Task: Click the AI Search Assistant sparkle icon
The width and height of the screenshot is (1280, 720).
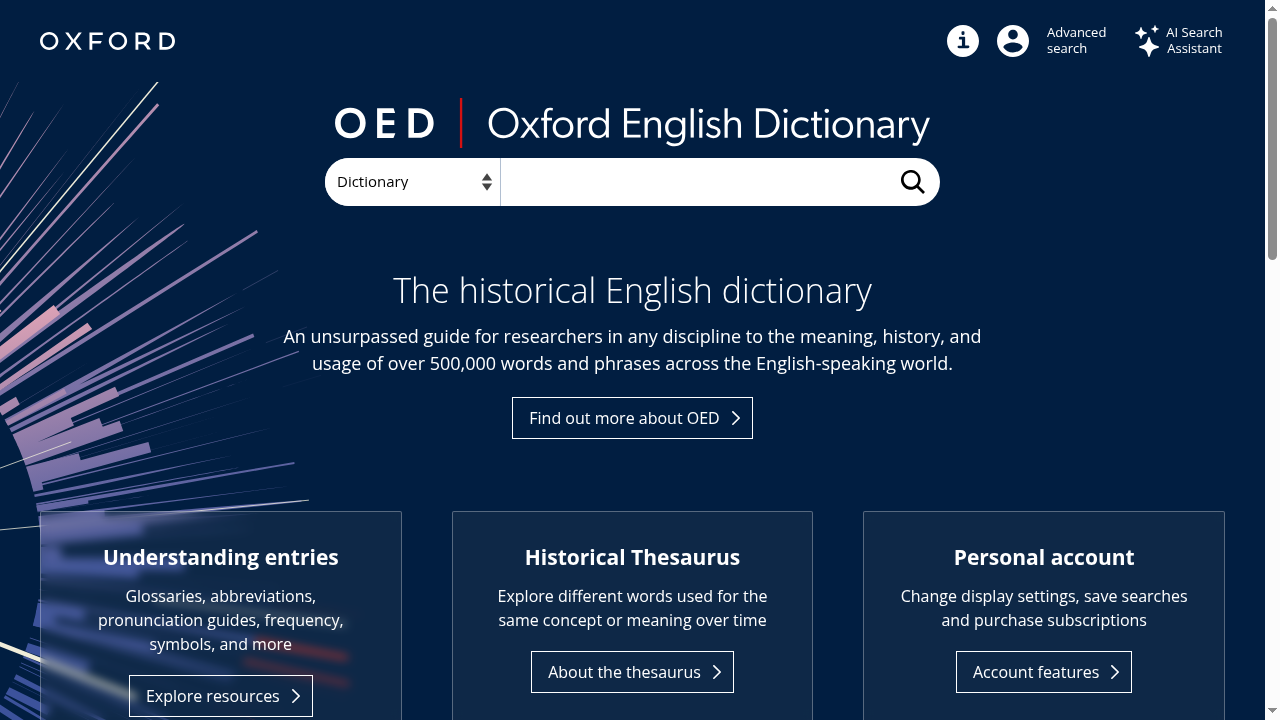Action: point(1146,41)
